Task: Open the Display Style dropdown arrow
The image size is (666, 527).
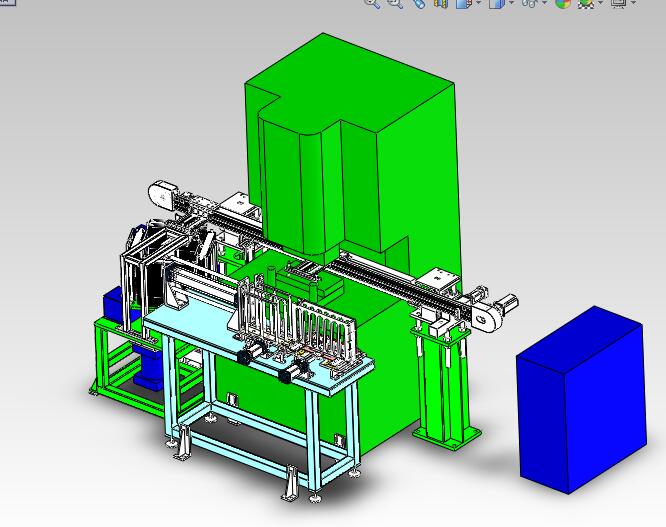Action: tap(511, 3)
